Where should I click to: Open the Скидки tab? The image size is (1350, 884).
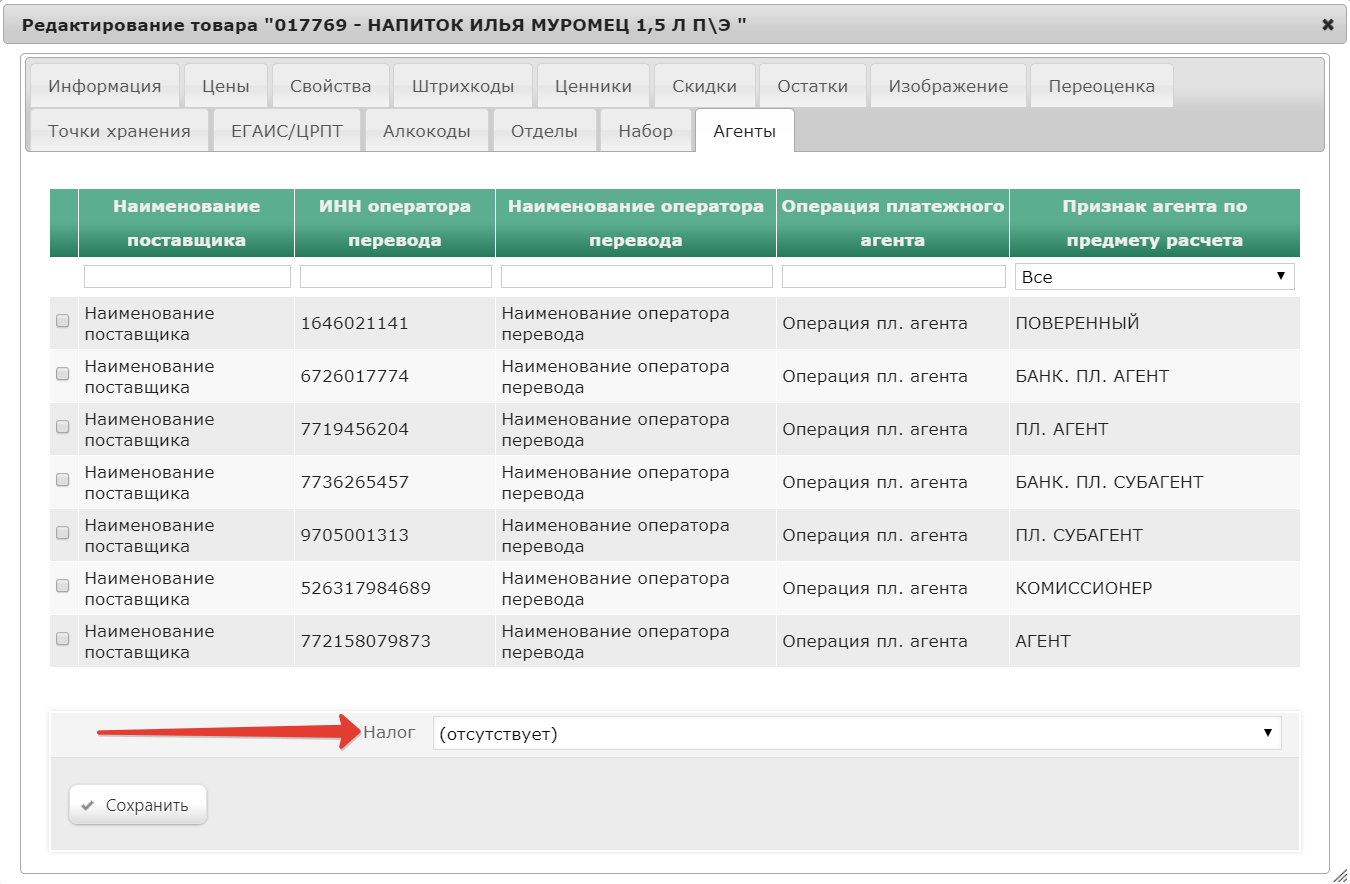[705, 86]
